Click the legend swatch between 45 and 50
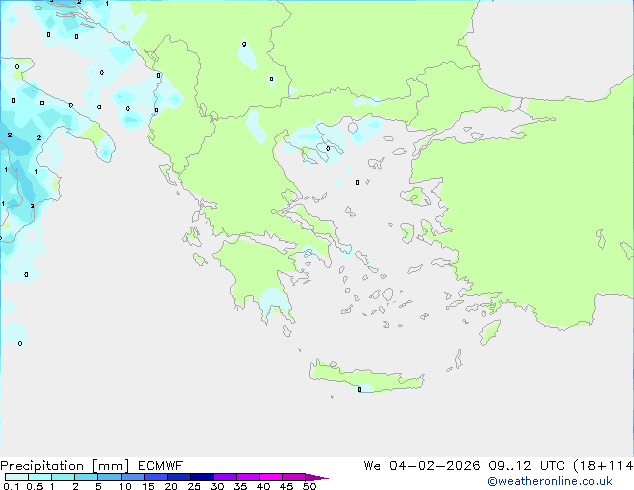 pos(294,477)
